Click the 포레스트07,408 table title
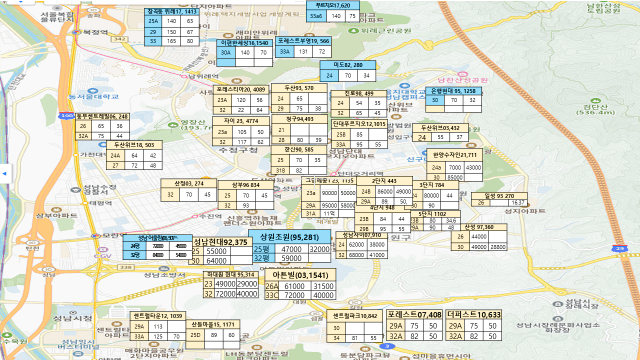This screenshot has width=640, height=360. click(414, 315)
